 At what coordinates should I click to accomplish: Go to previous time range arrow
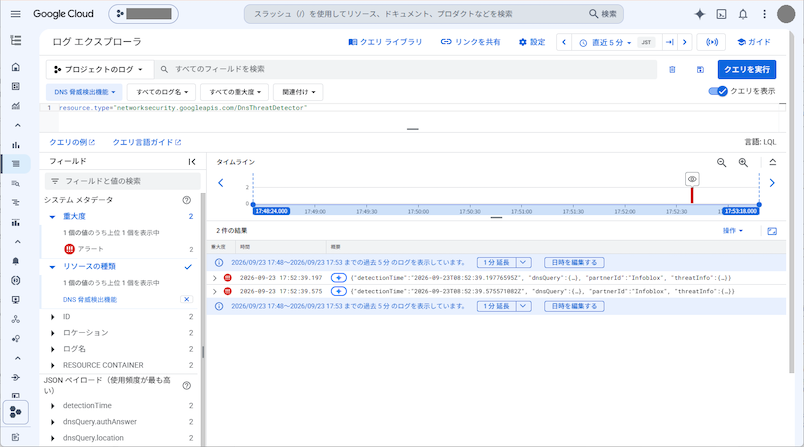(x=564, y=42)
